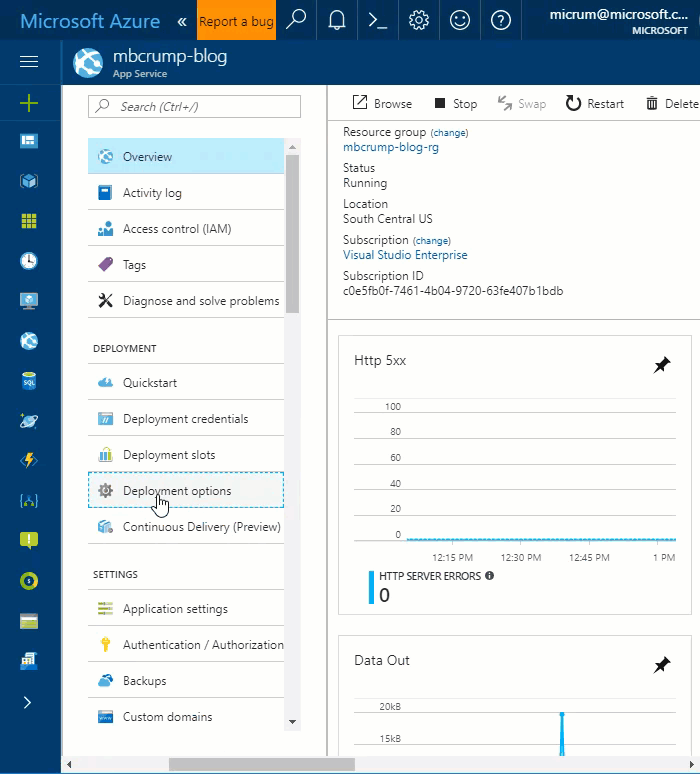Select Deployment options
The height and width of the screenshot is (774, 700).
pyautogui.click(x=186, y=490)
